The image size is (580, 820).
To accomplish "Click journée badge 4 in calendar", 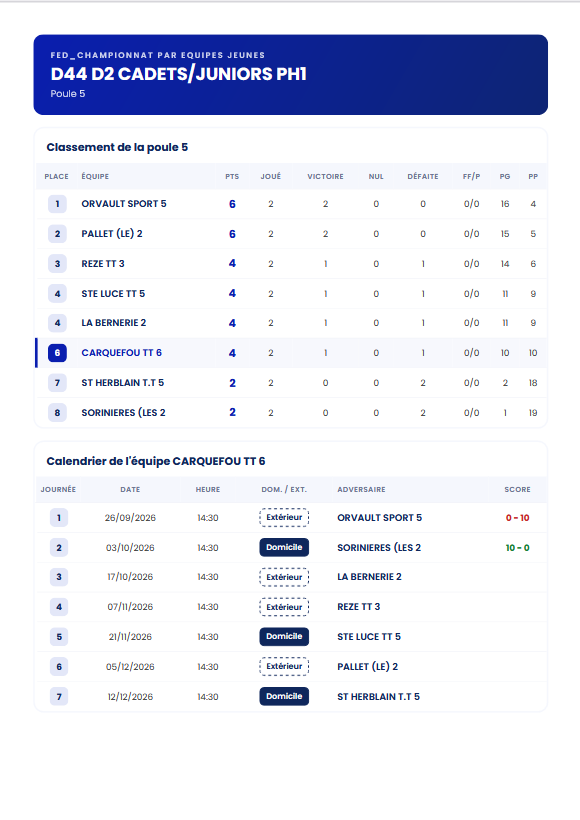I will tap(59, 607).
